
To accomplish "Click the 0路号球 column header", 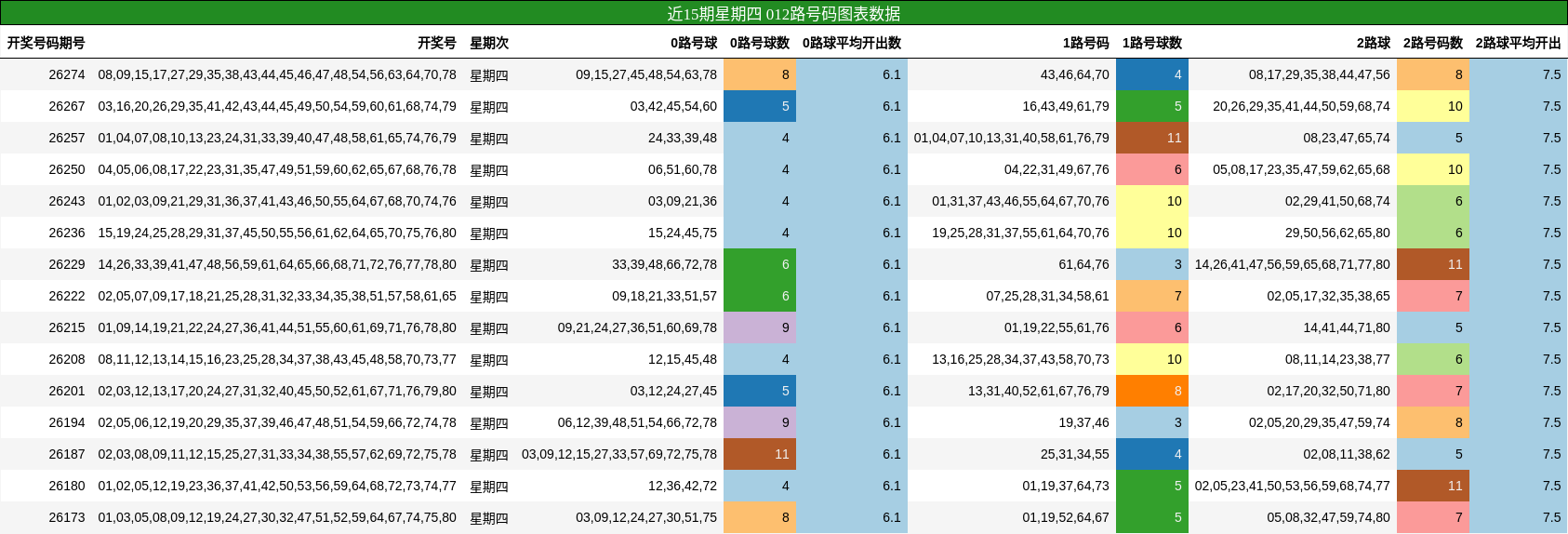I will coord(694,43).
